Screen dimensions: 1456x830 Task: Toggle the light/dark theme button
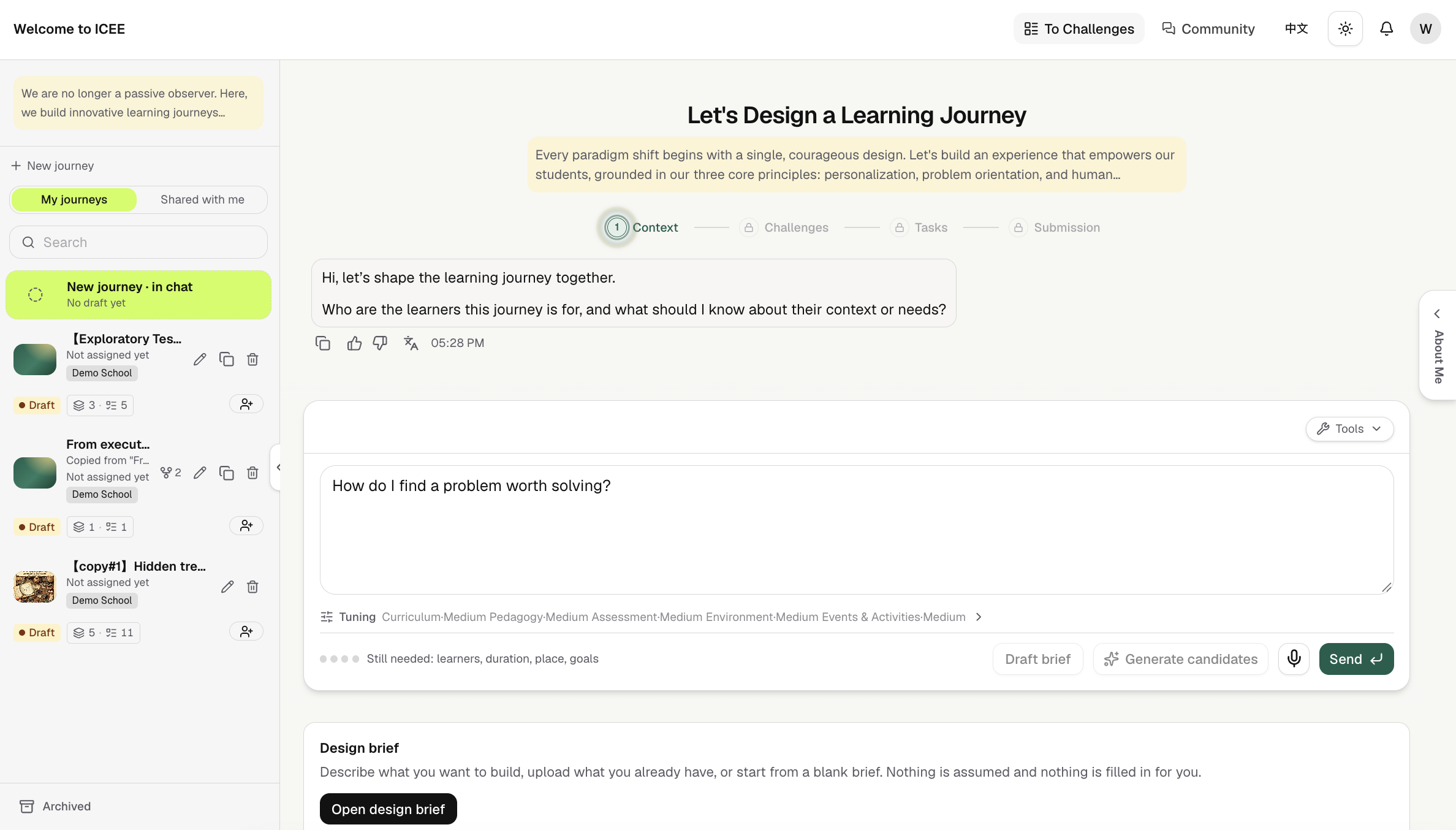point(1345,29)
